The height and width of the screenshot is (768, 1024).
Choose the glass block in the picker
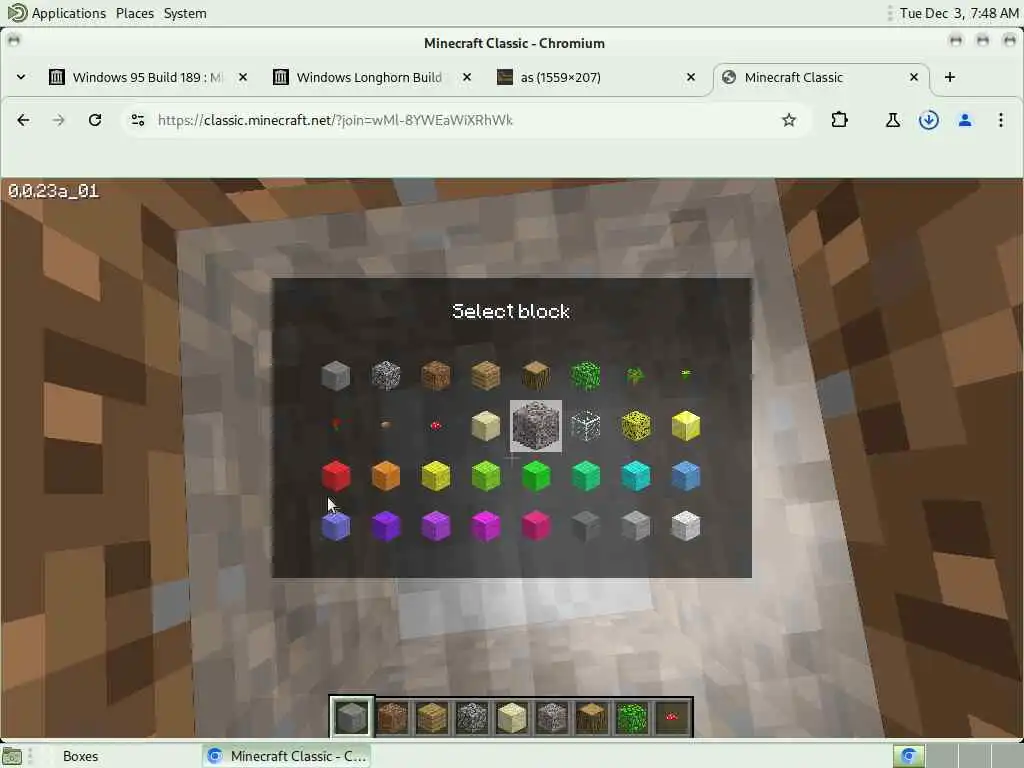tap(586, 426)
